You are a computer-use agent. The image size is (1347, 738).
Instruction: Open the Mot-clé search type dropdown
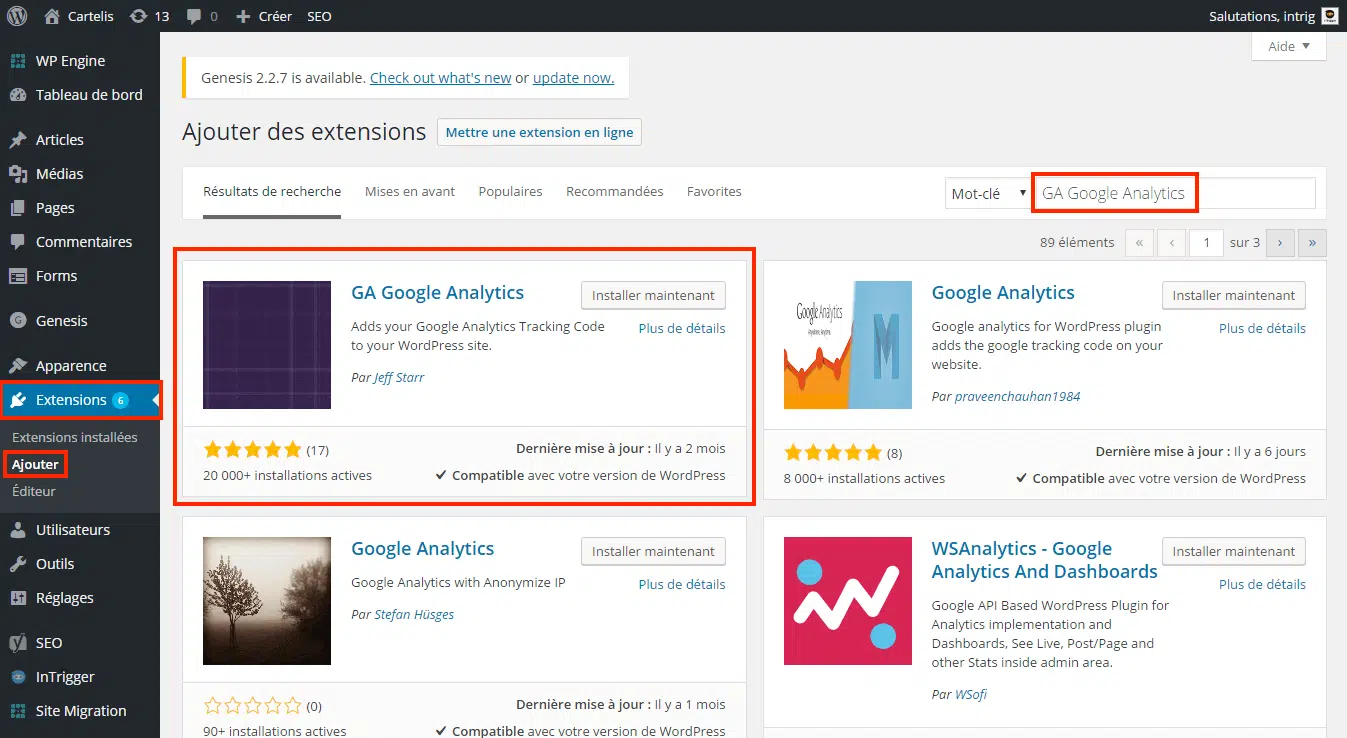click(x=988, y=194)
